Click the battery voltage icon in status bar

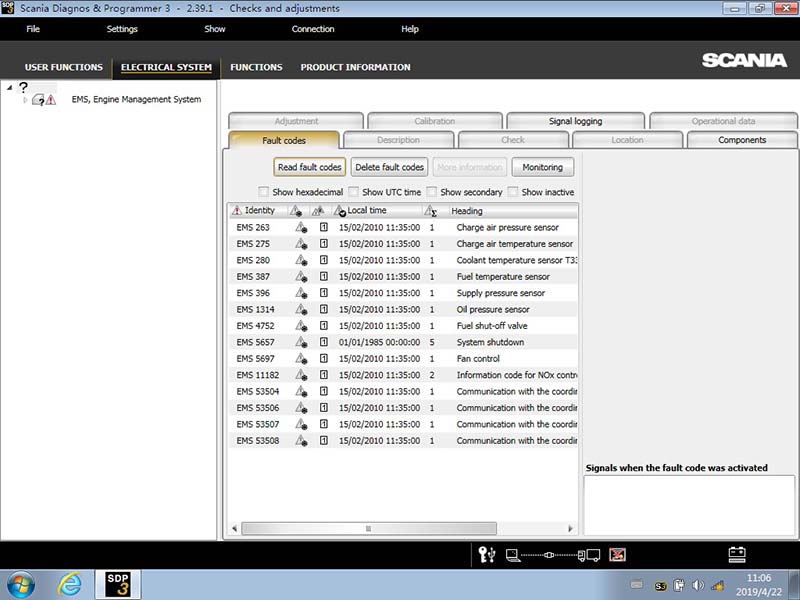coord(737,555)
